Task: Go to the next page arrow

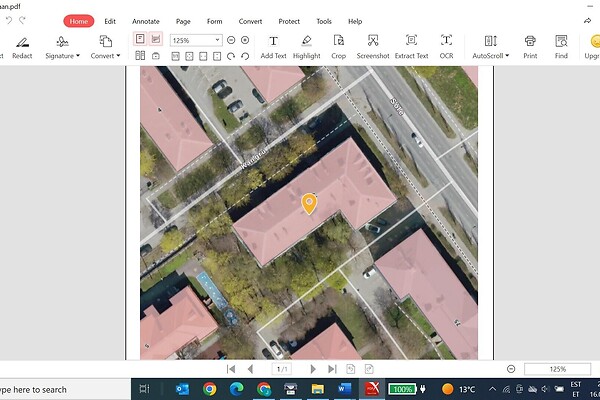Action: coord(314,369)
